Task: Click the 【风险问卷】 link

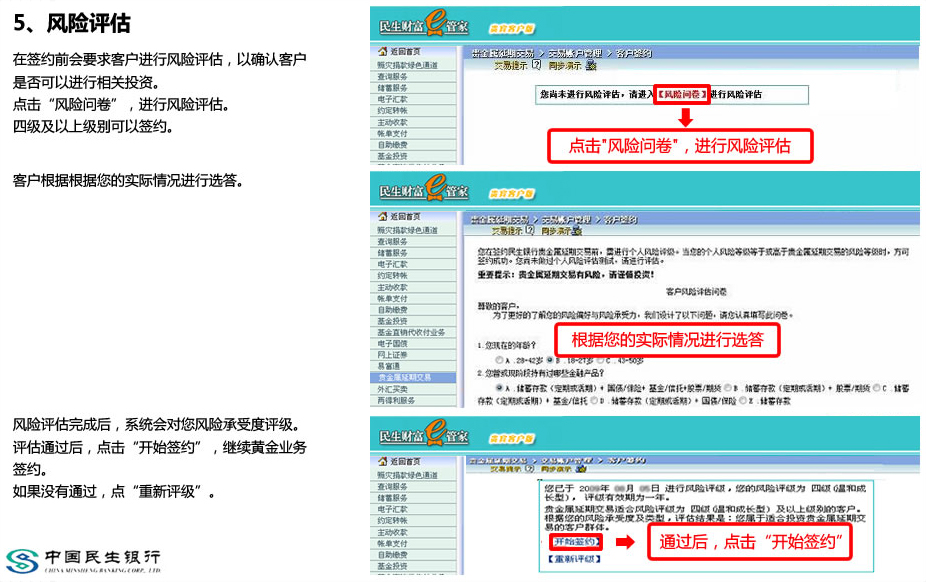Action: [x=682, y=94]
